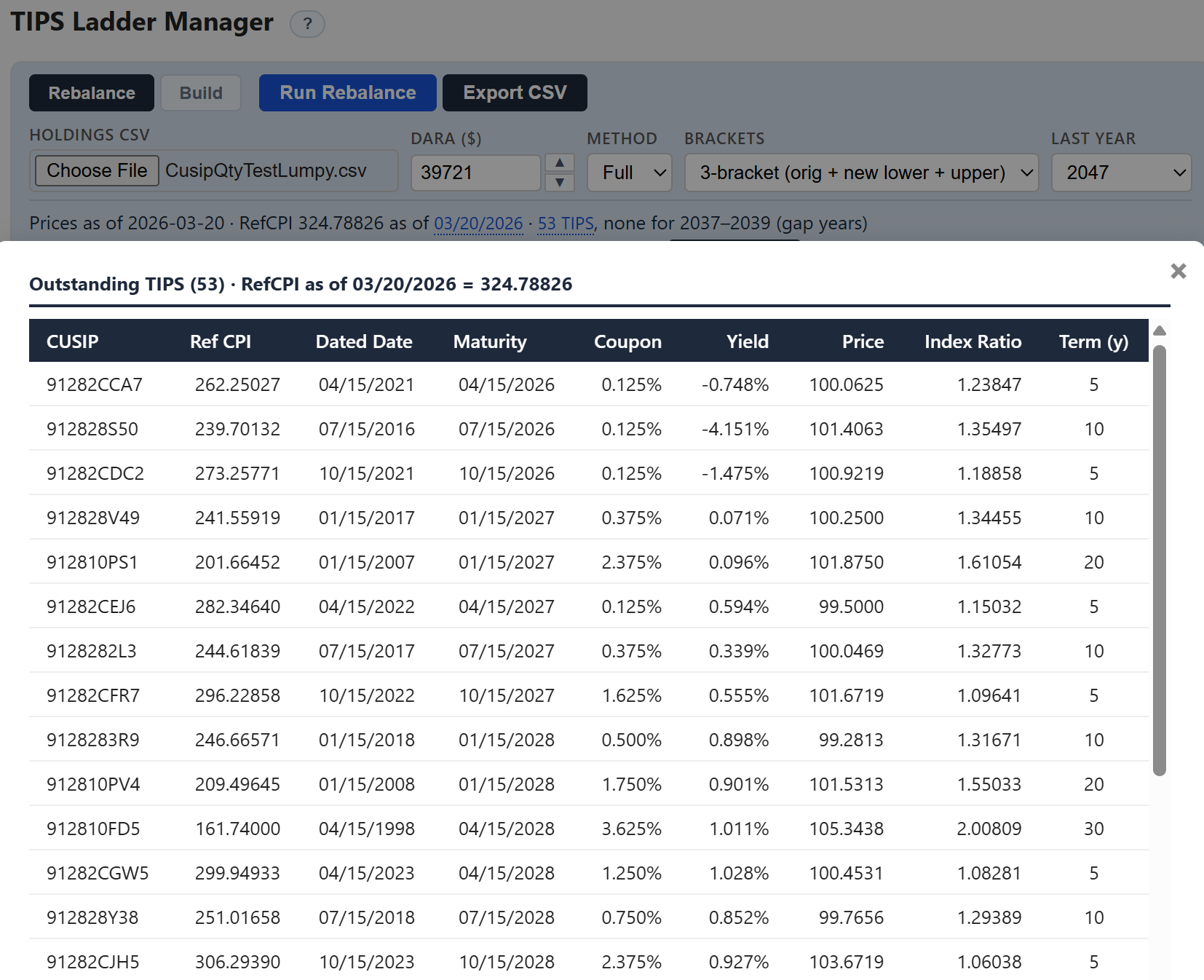Screen dimensions: 1204x980
Task: Click the price value 99.5000
Action: (852, 606)
